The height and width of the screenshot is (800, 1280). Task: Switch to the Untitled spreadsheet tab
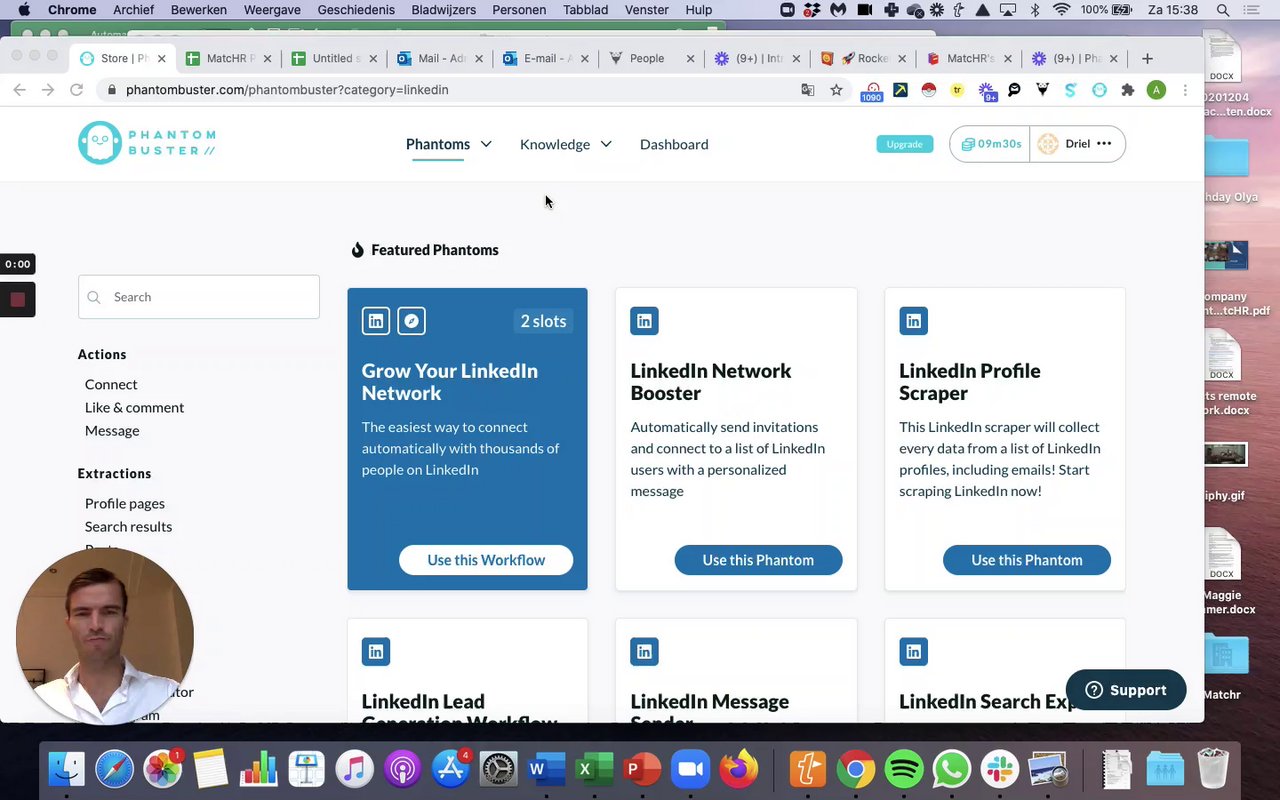point(335,58)
